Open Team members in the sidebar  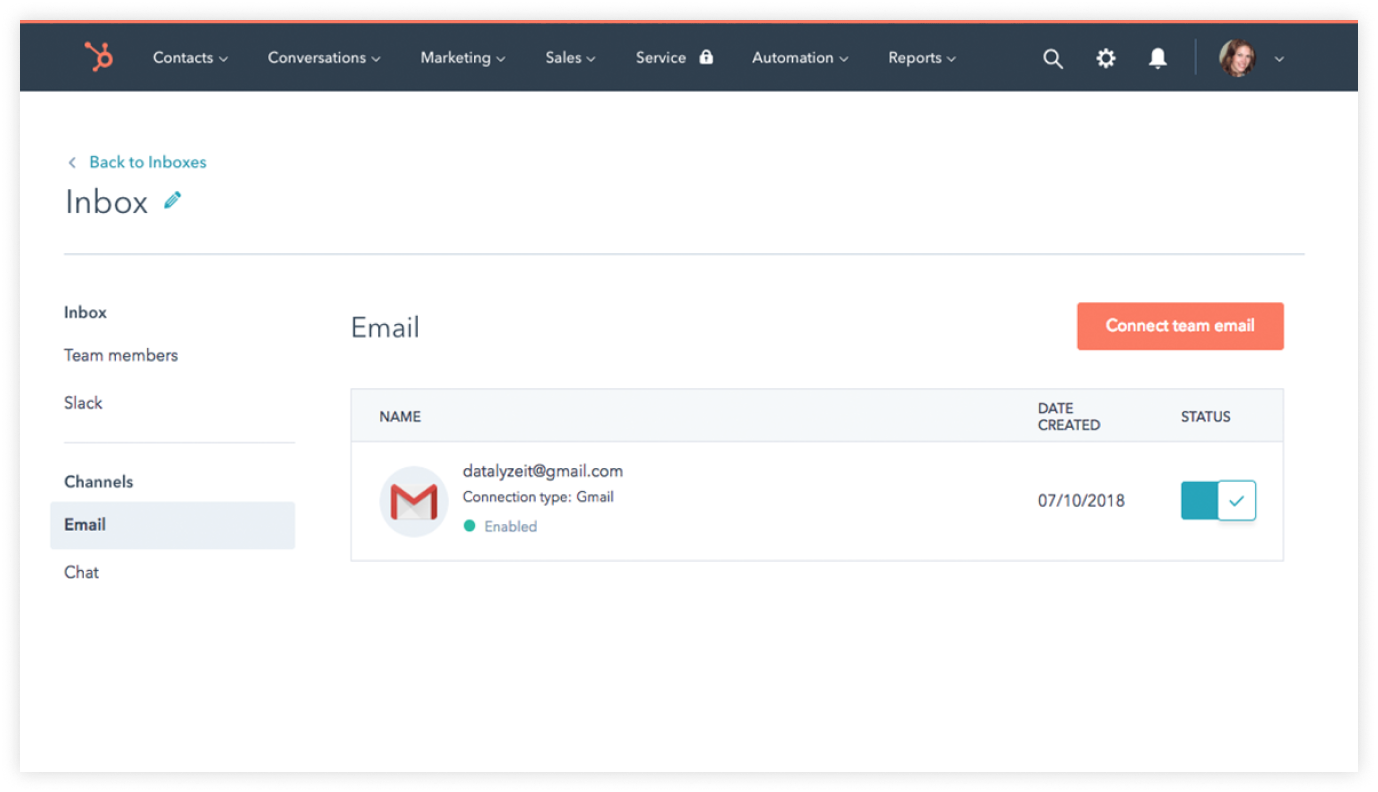121,355
